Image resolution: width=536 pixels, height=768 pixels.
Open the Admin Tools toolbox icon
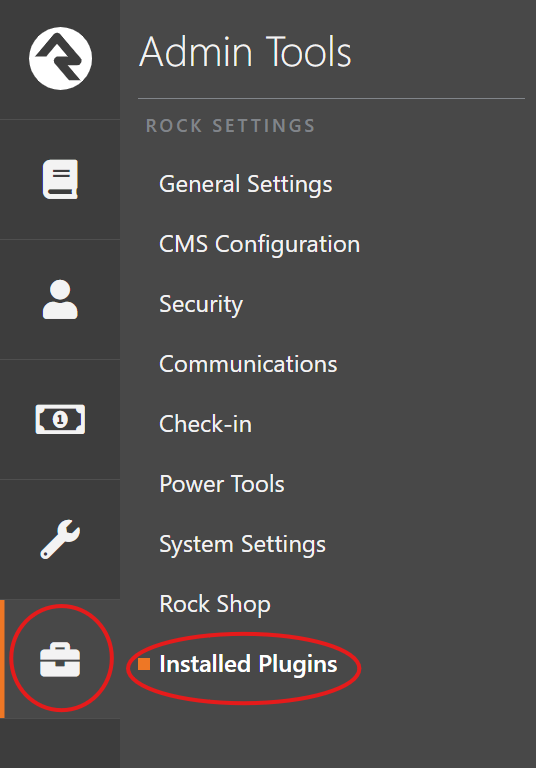[x=60, y=660]
